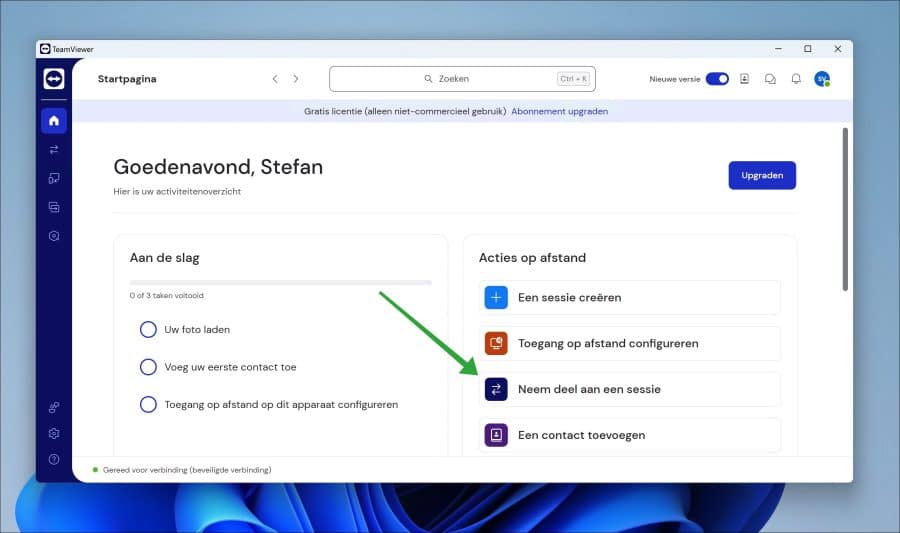Click the Zoeken search field

point(462,79)
